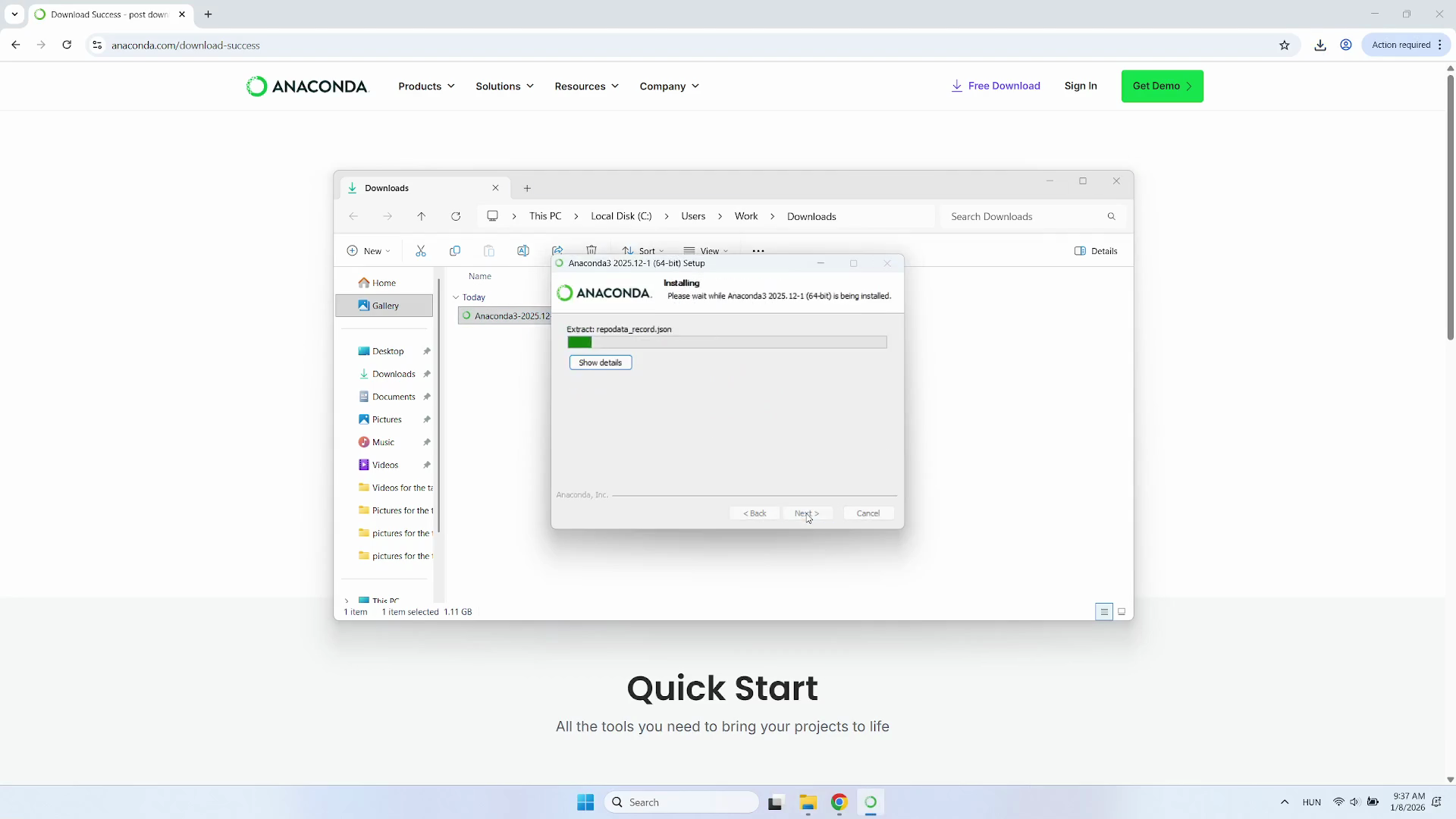This screenshot has height=819, width=1456.
Task: Click the three-dots See more icon
Action: (x=758, y=251)
